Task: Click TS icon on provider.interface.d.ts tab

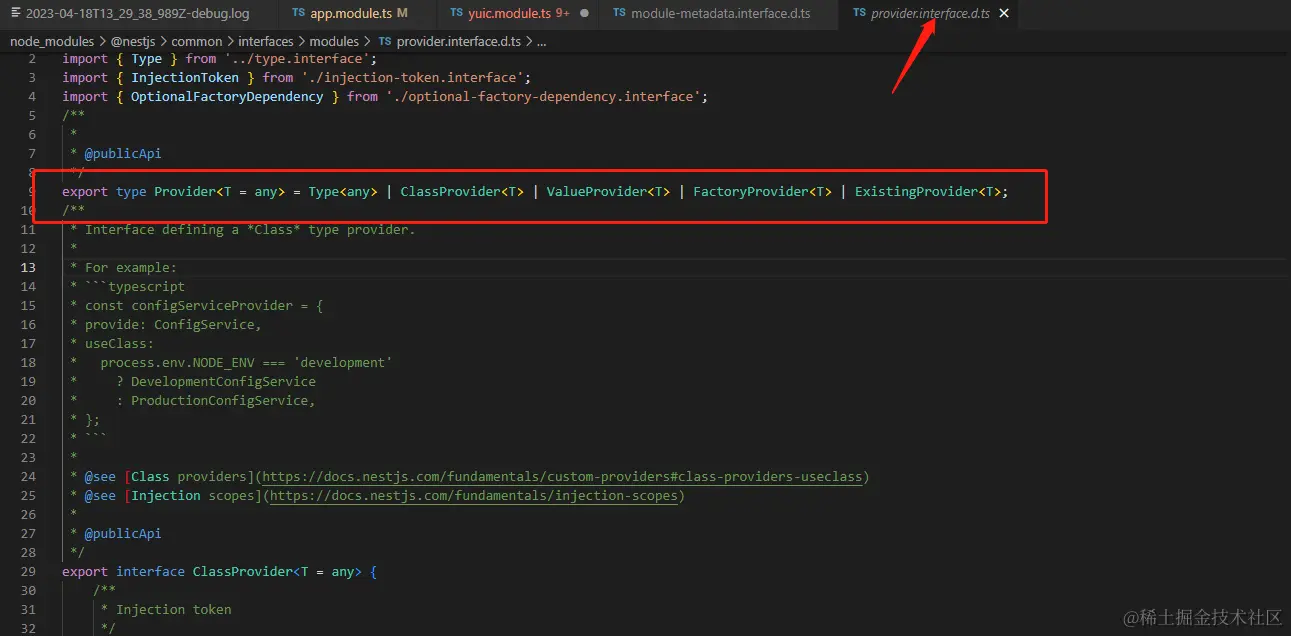Action: pos(859,14)
